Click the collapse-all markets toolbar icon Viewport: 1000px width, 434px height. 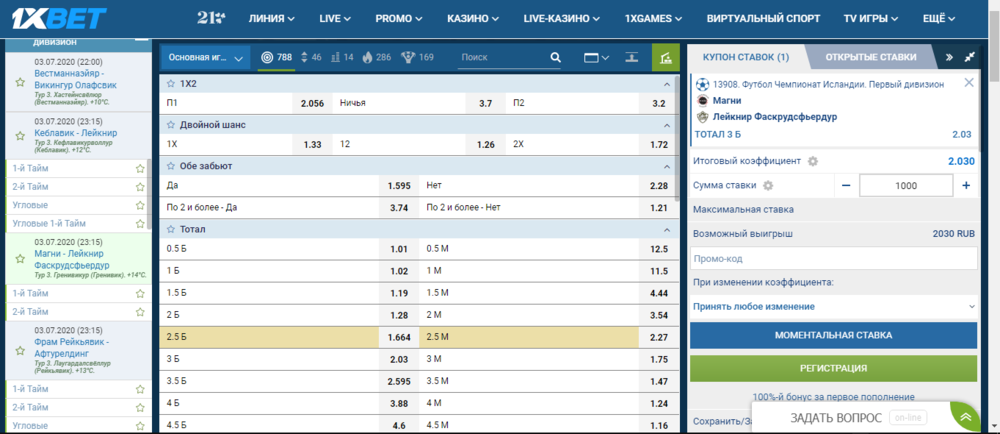click(631, 57)
